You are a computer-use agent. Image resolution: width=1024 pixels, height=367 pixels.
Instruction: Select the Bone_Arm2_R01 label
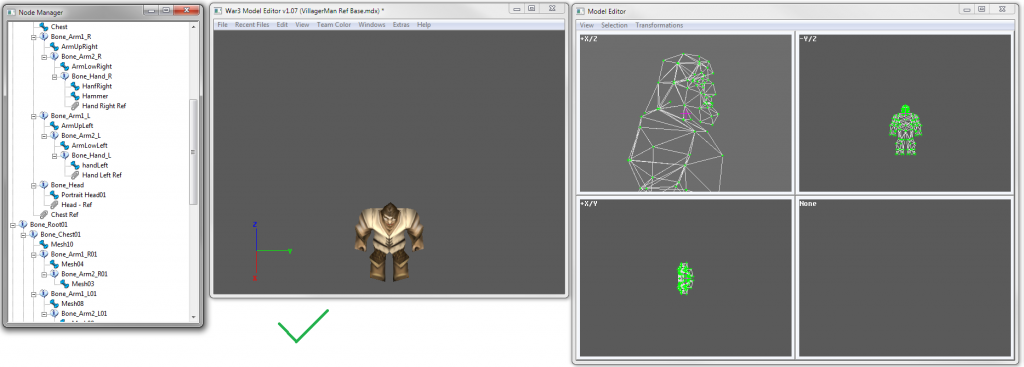coord(84,274)
